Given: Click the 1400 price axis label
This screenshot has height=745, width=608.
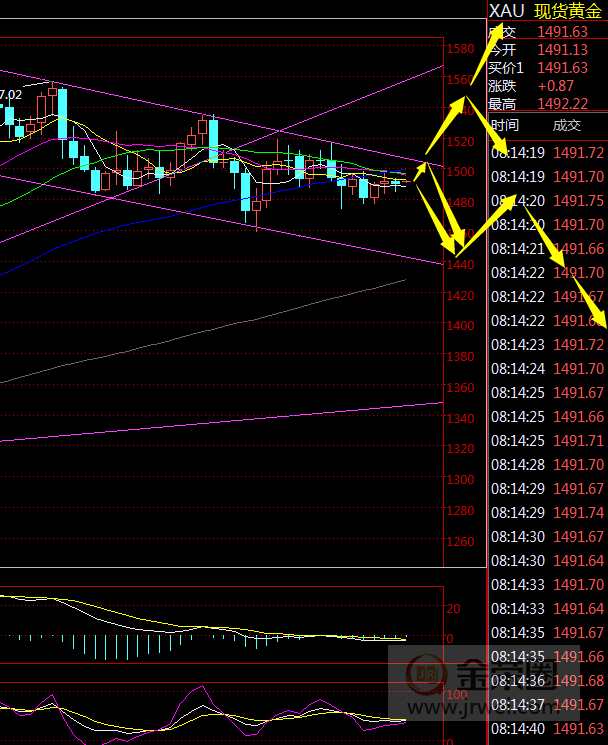Looking at the screenshot, I should tap(460, 326).
